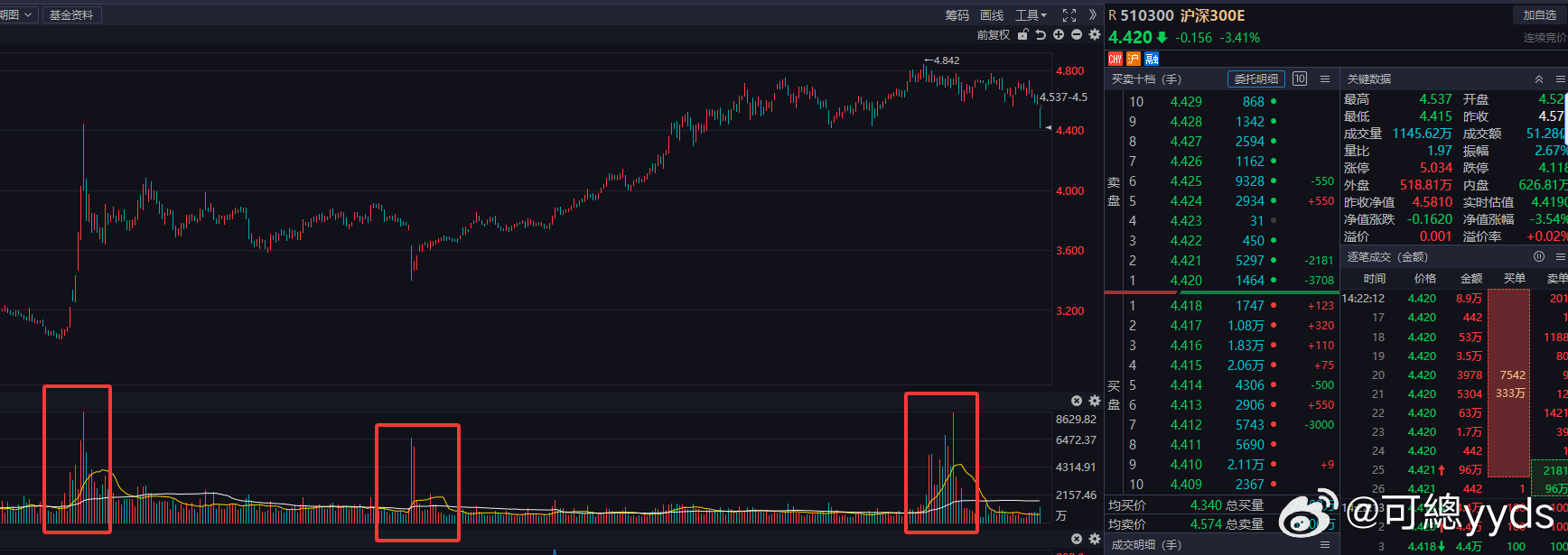Screen dimensions: 1568x555
Task: Click the 时间 column header
Action: (x=1375, y=279)
